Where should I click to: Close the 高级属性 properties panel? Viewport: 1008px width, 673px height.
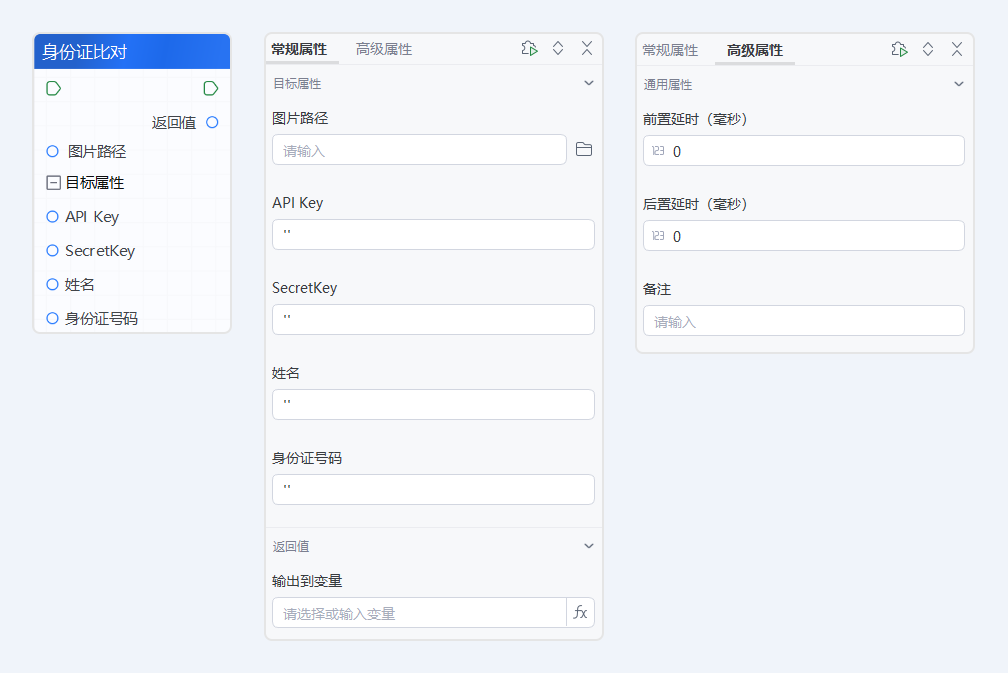pos(957,48)
